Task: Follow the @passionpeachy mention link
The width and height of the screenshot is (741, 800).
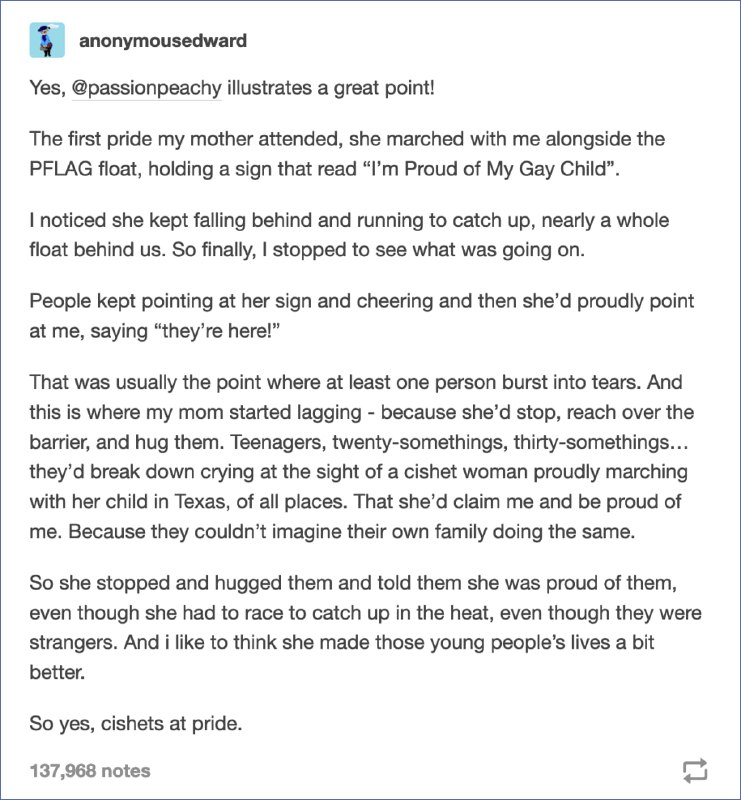Action: tap(147, 88)
